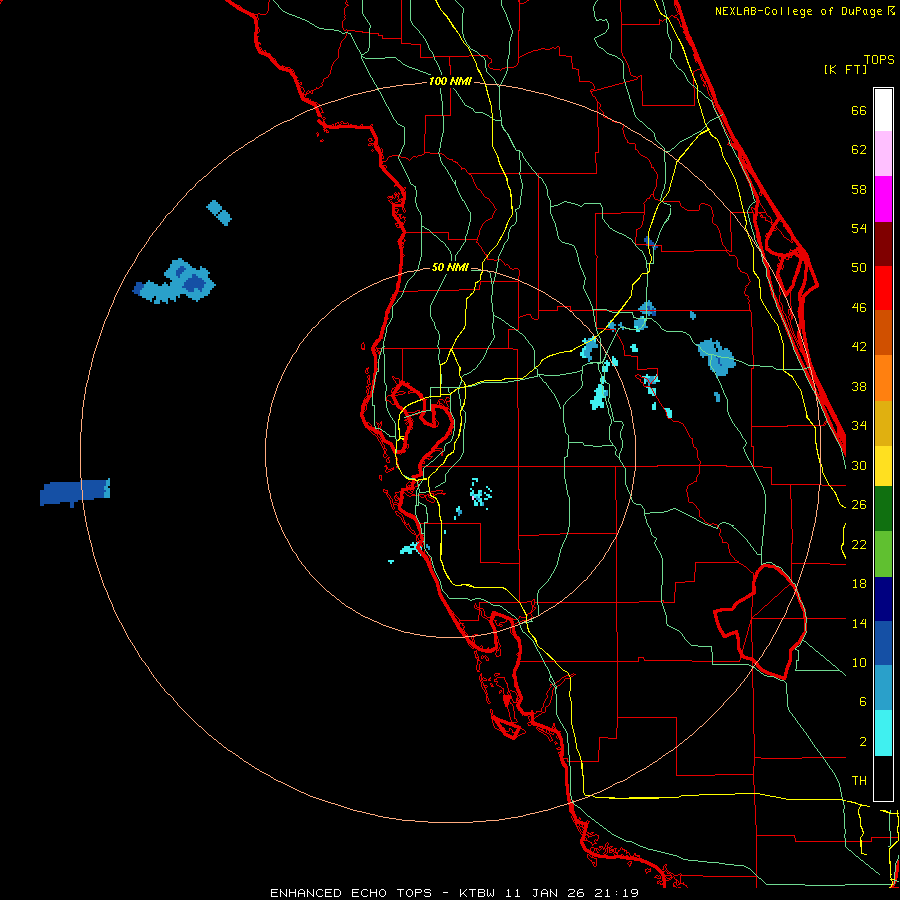
Task: Click legend value 34
Action: click(859, 425)
